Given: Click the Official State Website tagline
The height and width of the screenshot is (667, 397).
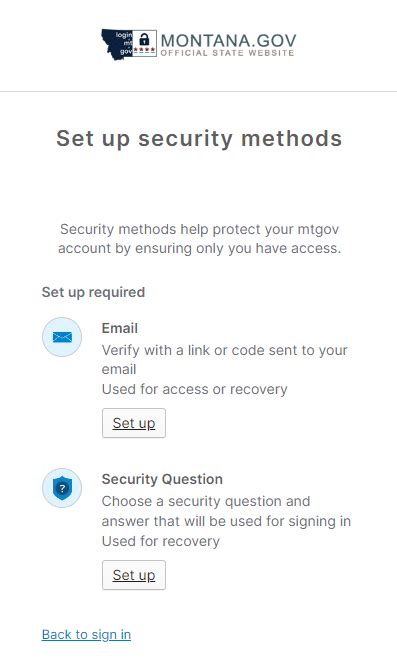Looking at the screenshot, I should (227, 53).
